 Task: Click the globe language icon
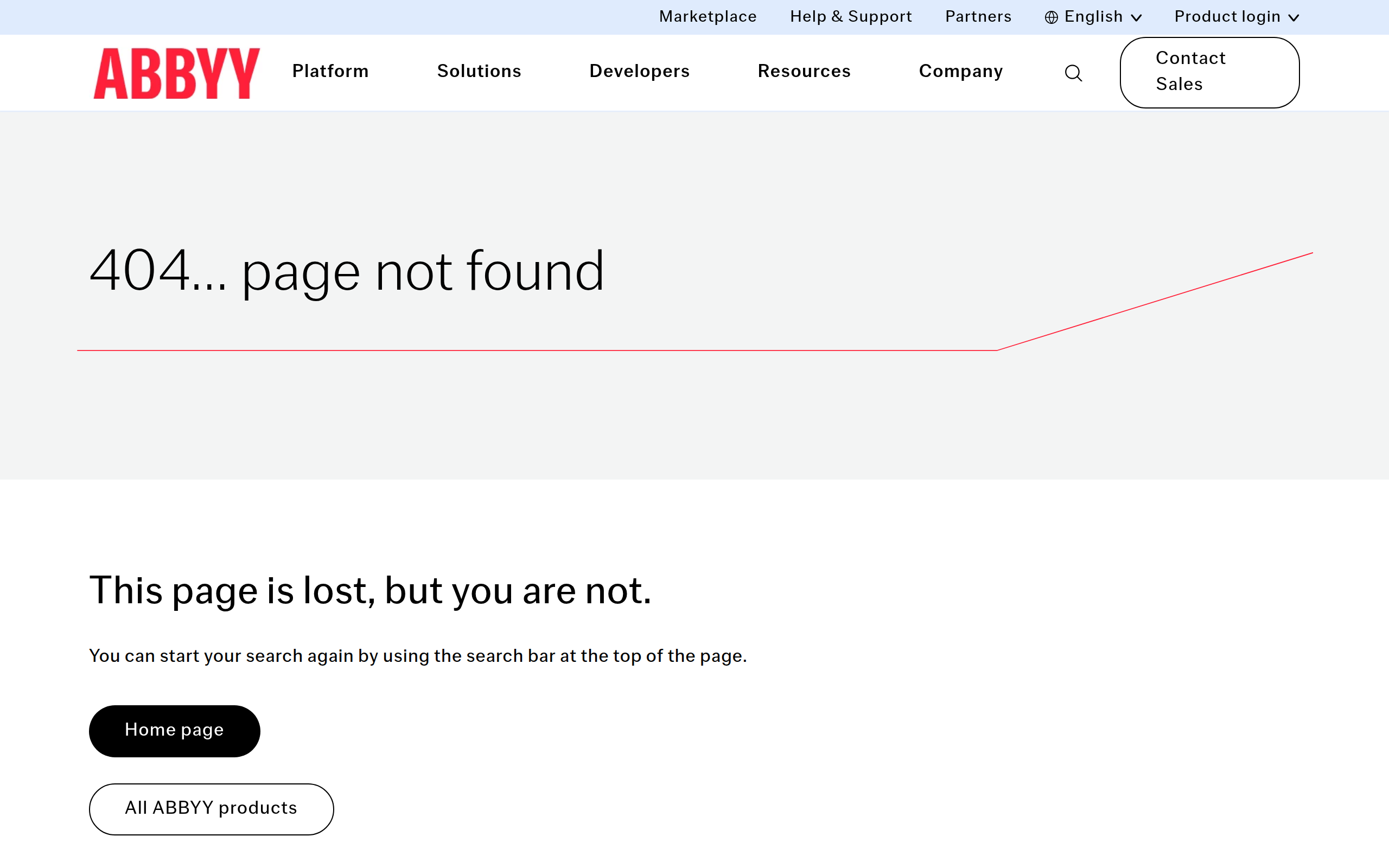click(1051, 17)
